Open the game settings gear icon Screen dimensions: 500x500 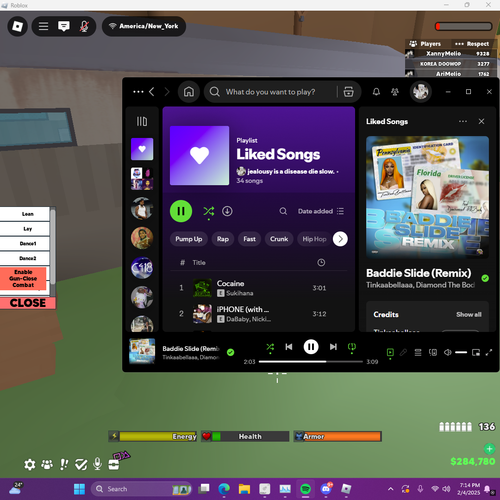click(x=30, y=464)
